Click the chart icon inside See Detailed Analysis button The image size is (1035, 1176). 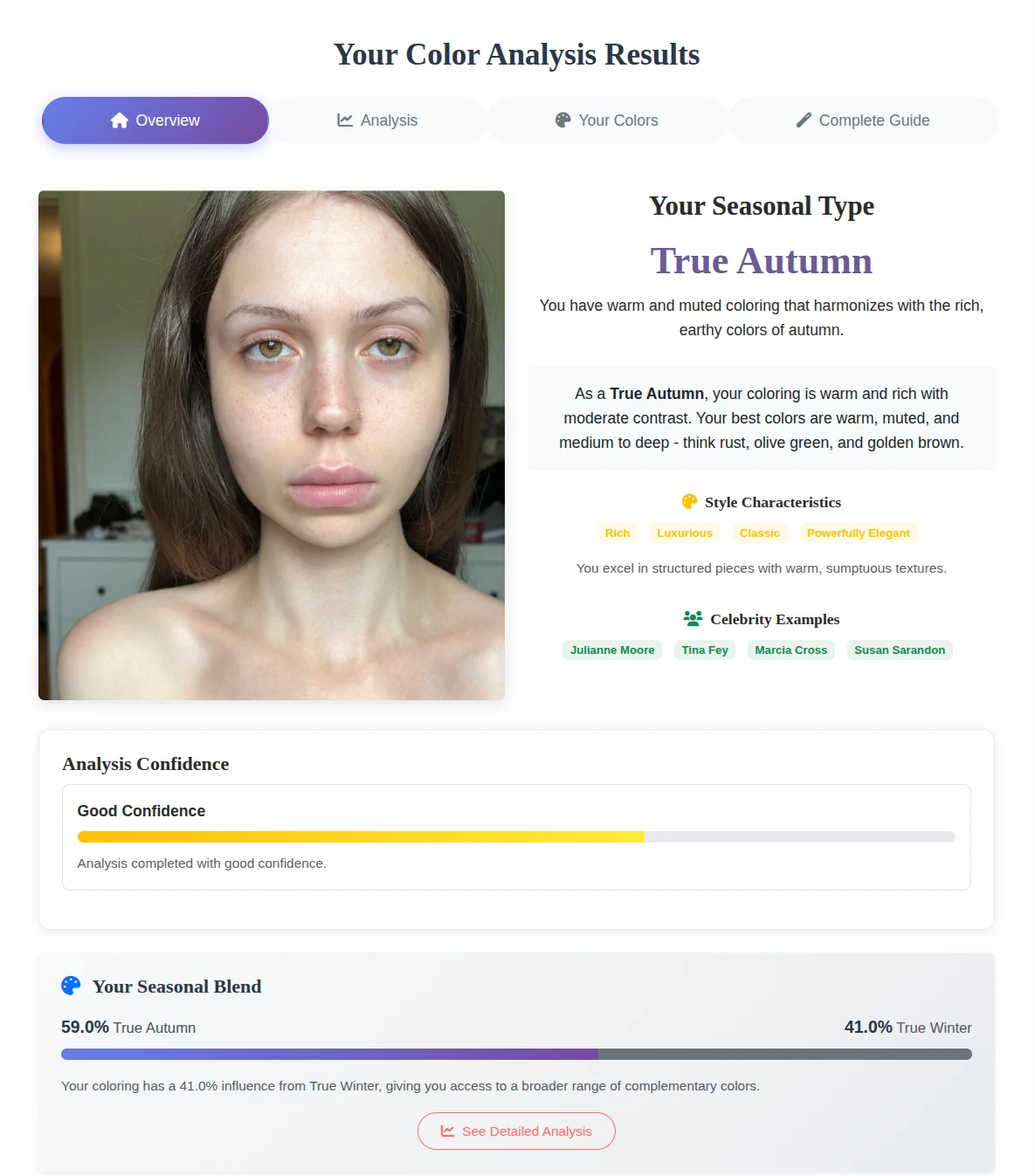pyautogui.click(x=446, y=1130)
